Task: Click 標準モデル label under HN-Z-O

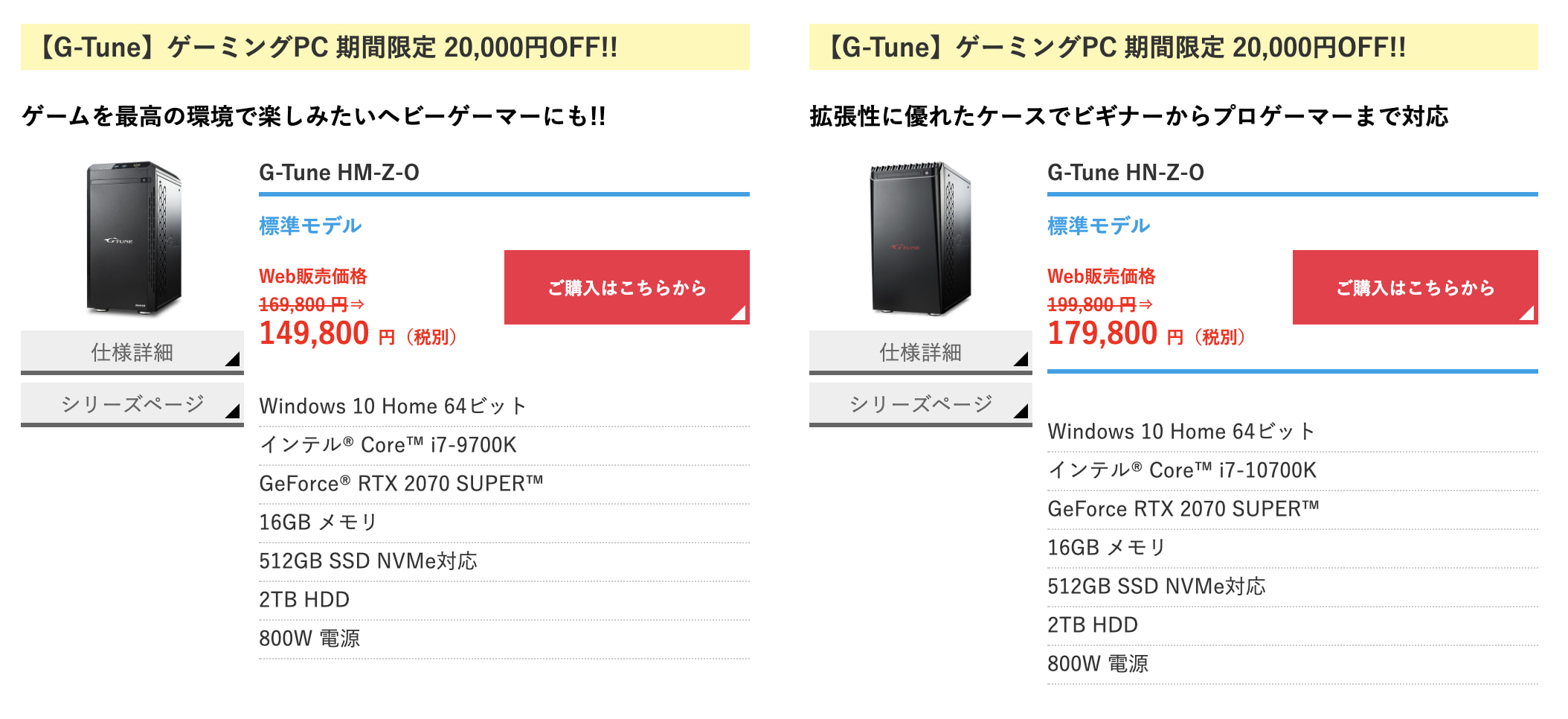Action: [1099, 226]
